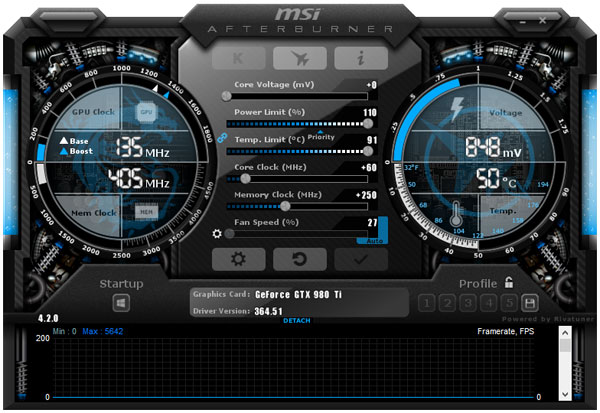Click the airplane overclock scanner icon

pyautogui.click(x=300, y=59)
